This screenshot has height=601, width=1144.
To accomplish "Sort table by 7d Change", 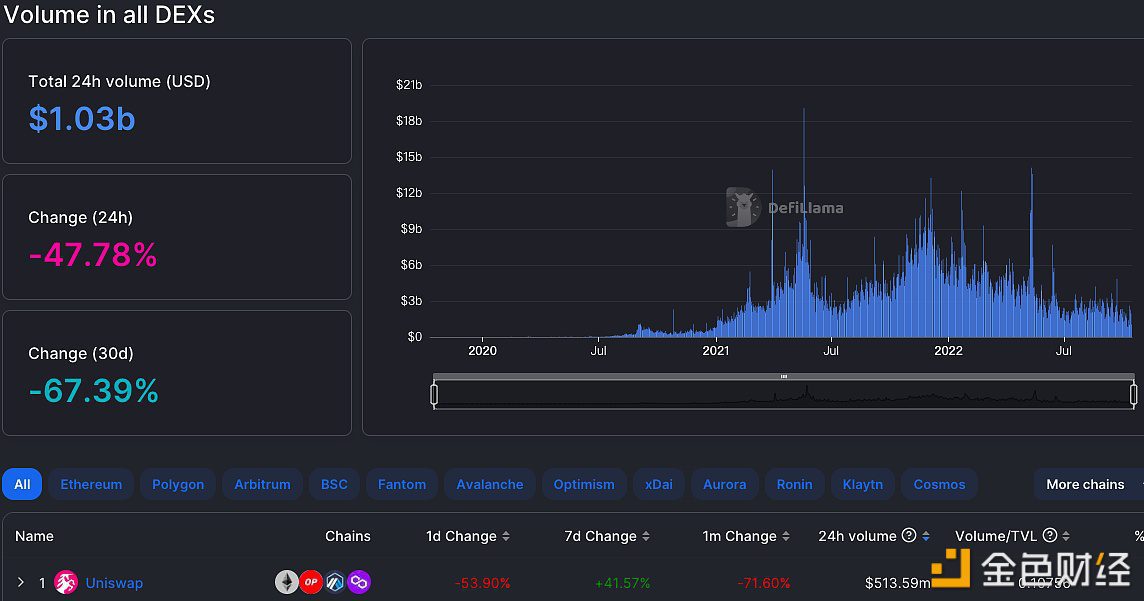I will (x=643, y=537).
